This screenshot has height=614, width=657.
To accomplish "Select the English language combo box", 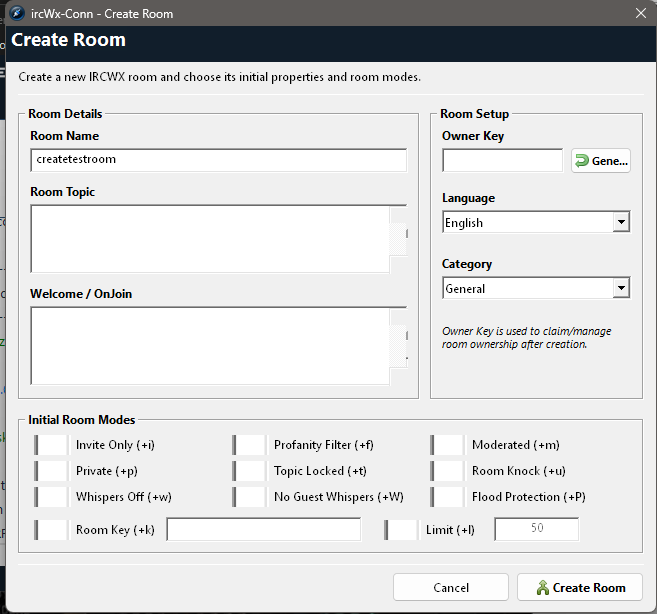I will (536, 222).
